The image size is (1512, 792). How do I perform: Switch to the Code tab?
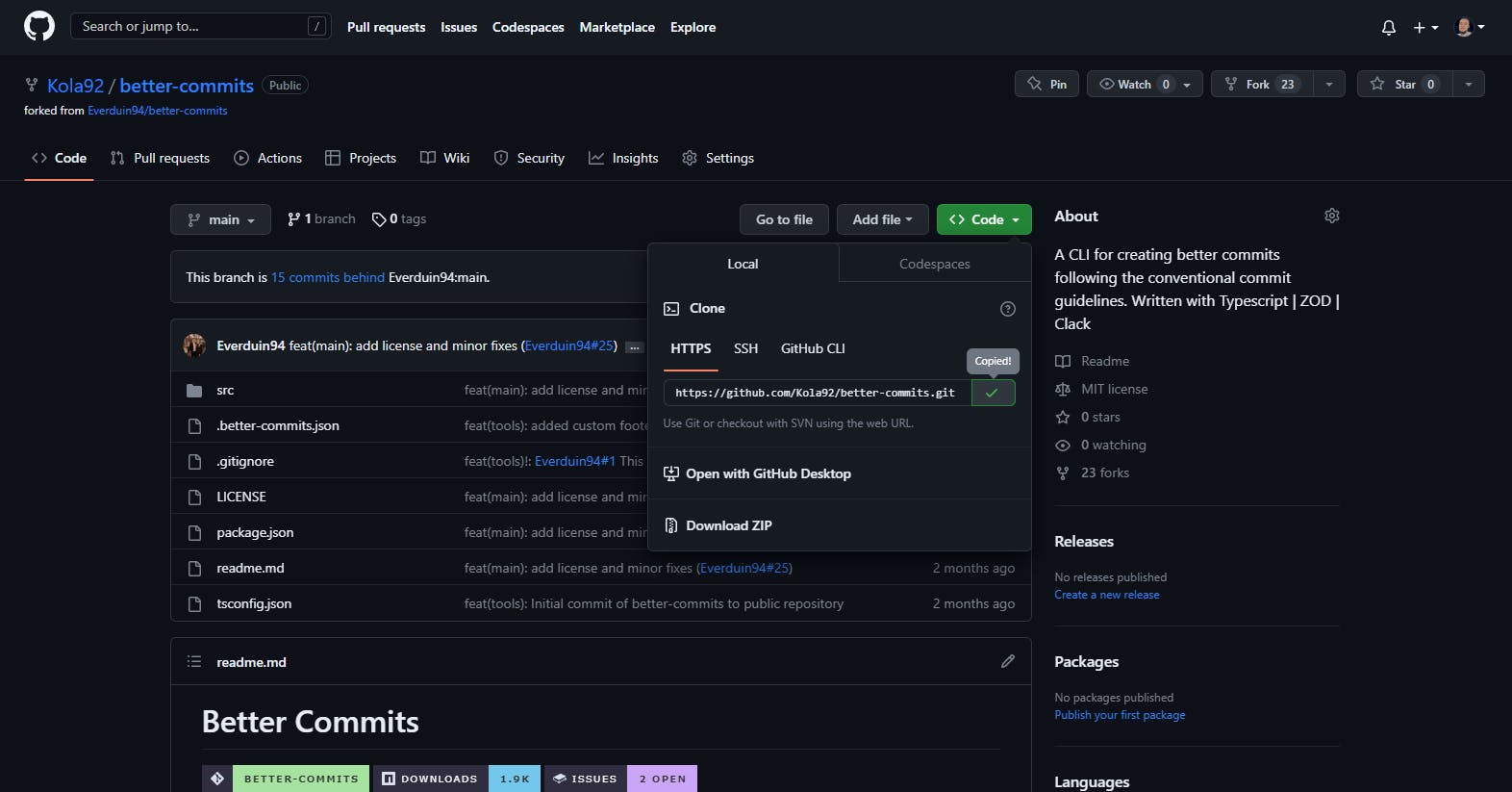(59, 158)
